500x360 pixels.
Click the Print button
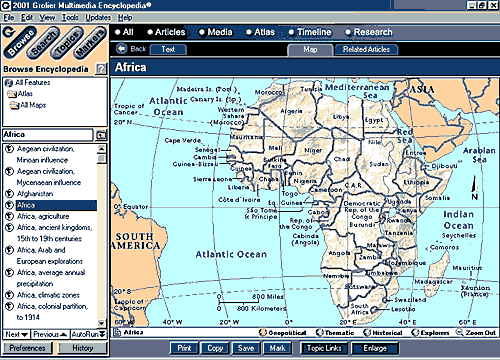coord(184,348)
